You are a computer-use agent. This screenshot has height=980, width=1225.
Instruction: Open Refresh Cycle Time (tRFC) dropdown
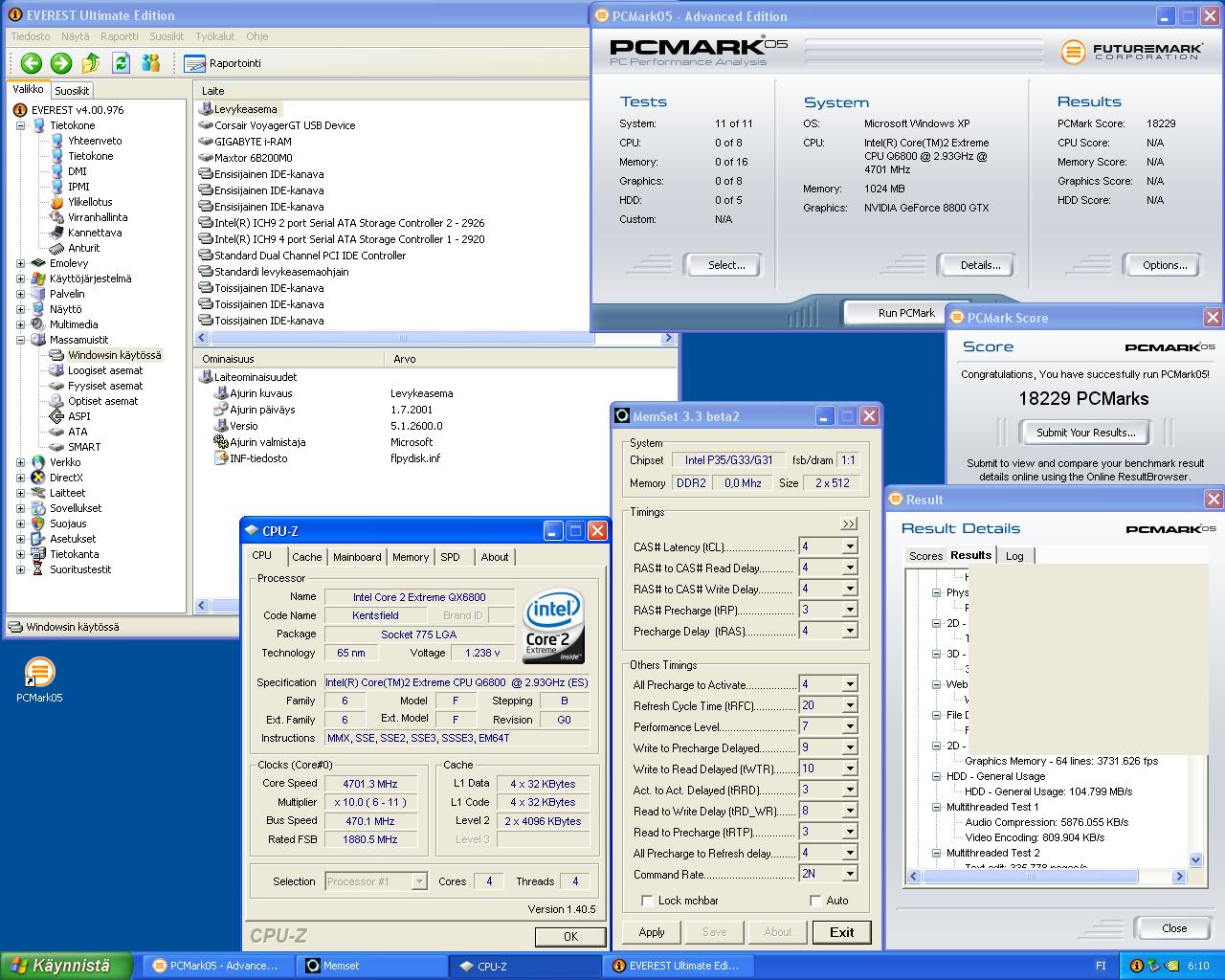click(849, 705)
